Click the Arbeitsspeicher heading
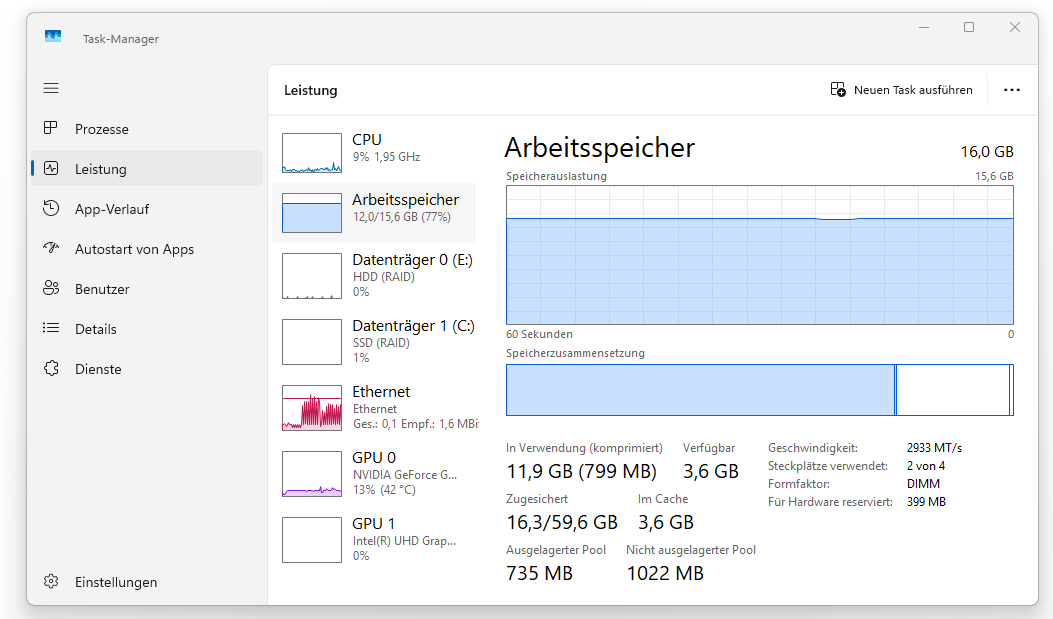This screenshot has height=619, width=1053. pyautogui.click(x=600, y=148)
